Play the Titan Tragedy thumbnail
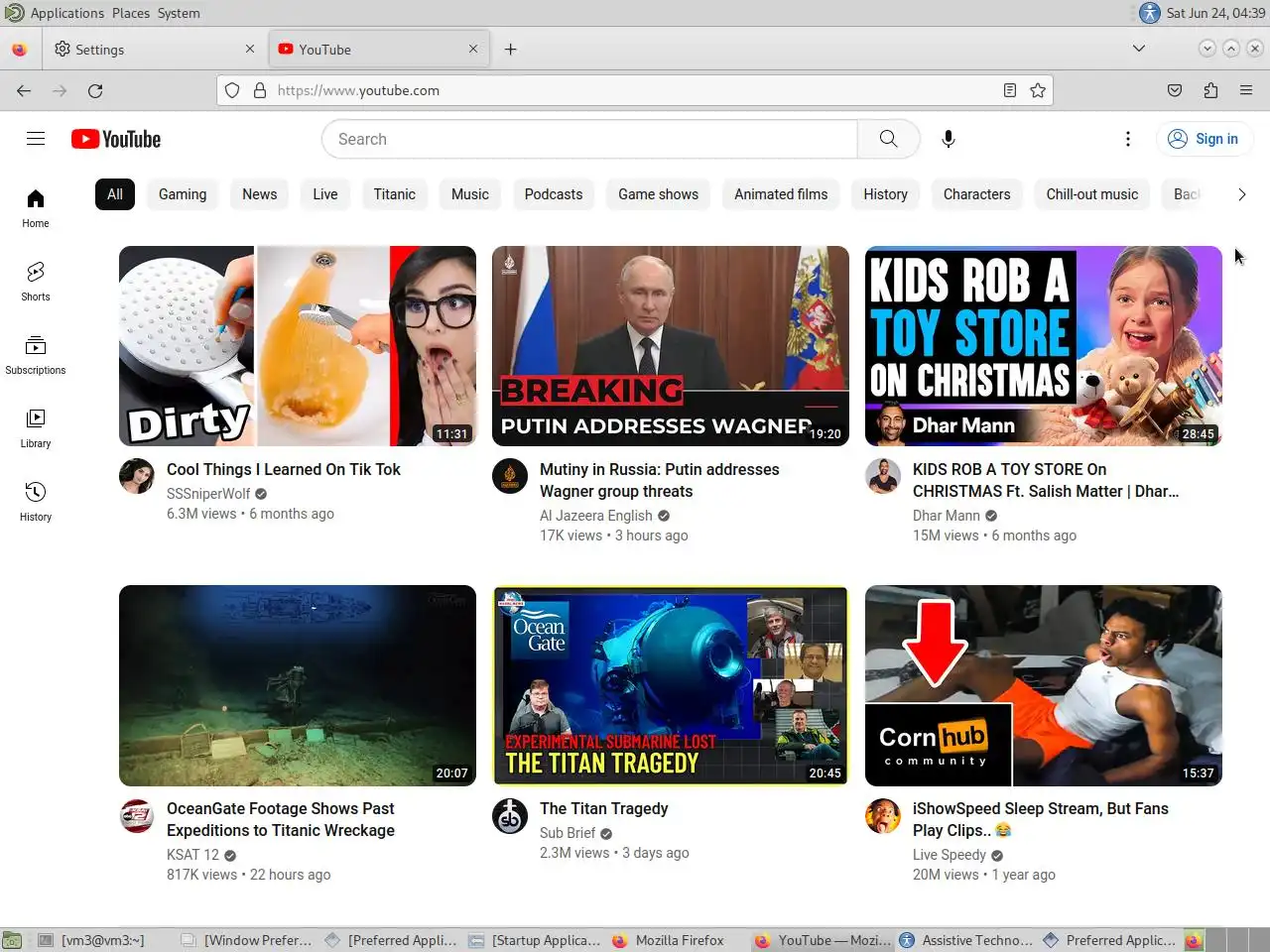Viewport: 1270px width, 952px height. 671,685
